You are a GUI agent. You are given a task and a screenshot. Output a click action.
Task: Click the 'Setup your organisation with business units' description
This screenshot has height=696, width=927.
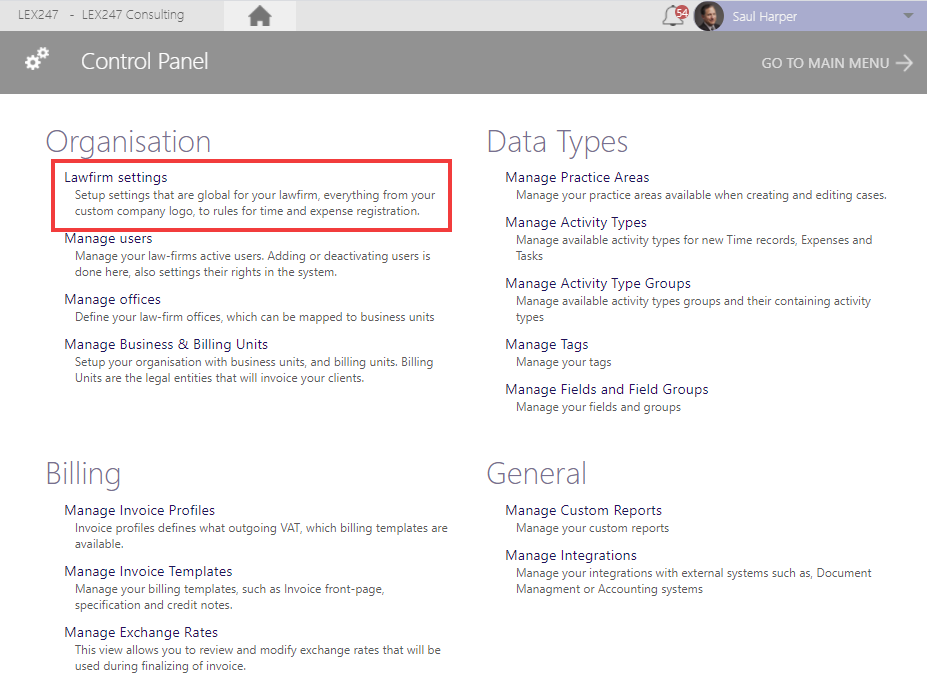(x=254, y=370)
